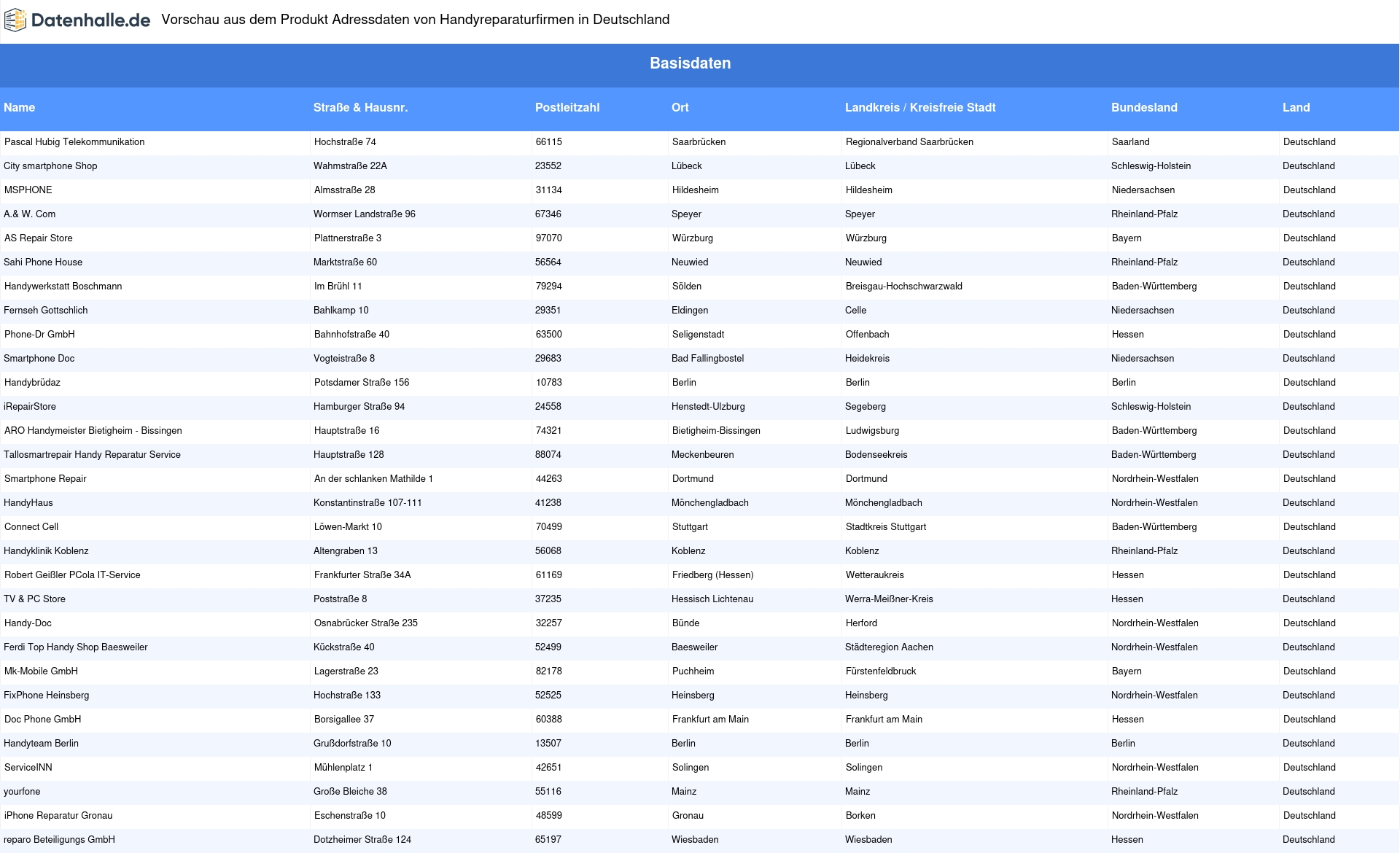Click the address Altengraben 13
This screenshot has width=1400, height=853.
coord(346,551)
